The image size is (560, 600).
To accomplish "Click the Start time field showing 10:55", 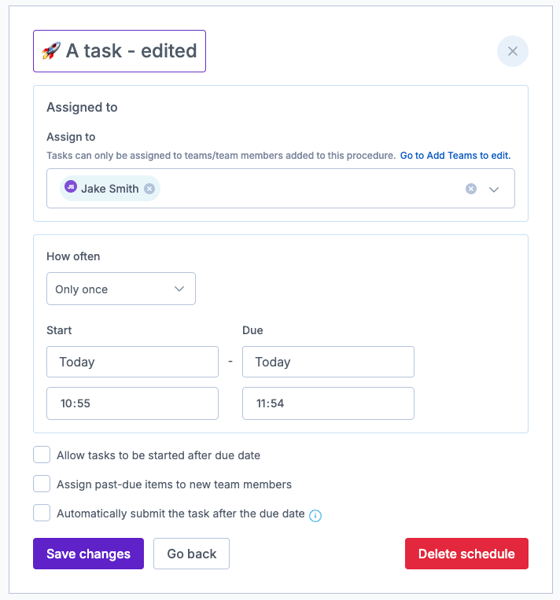I will (132, 403).
